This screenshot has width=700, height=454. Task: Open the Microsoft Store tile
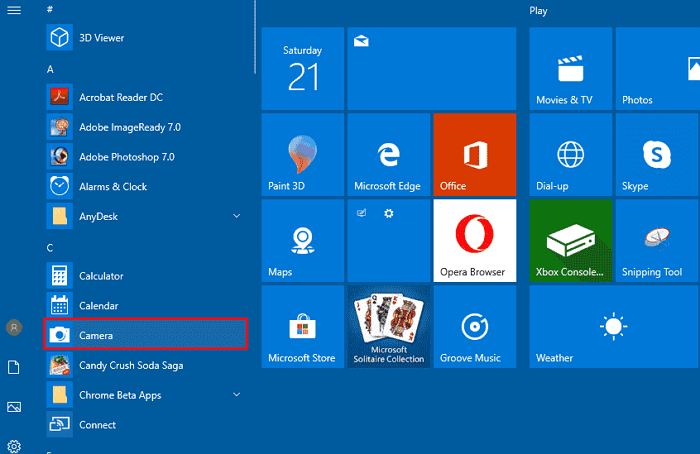(303, 327)
